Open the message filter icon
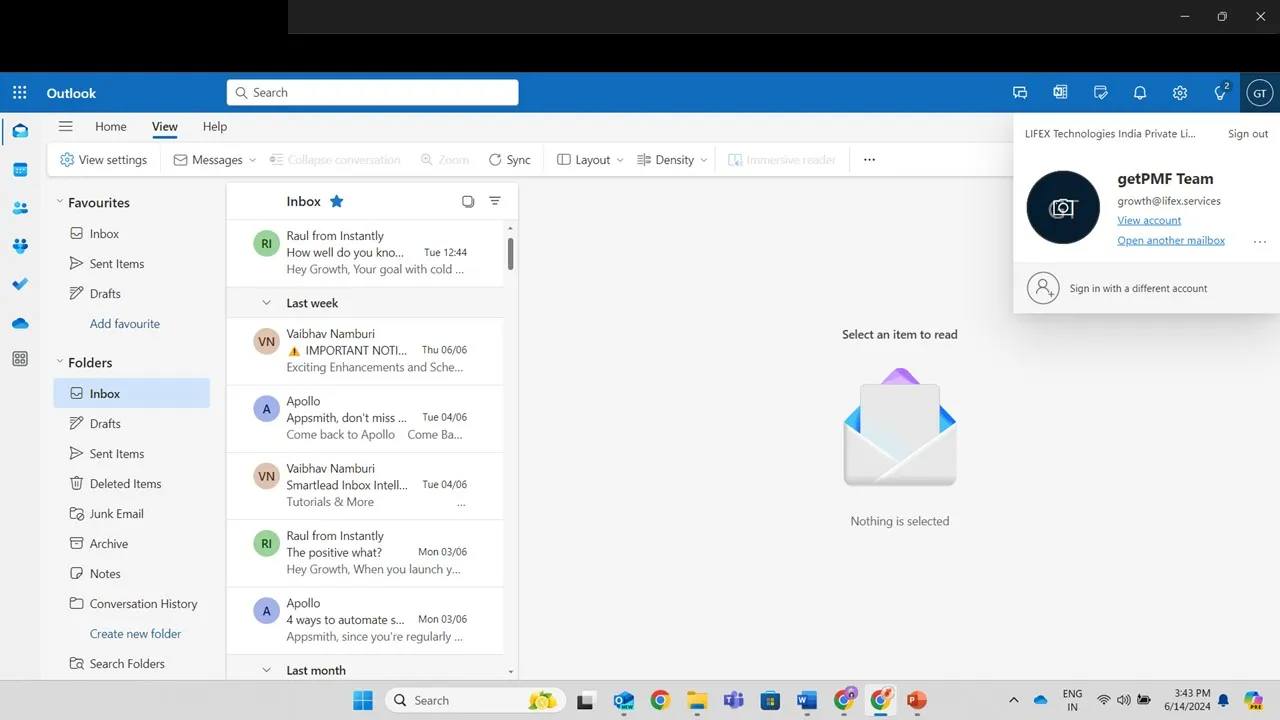The width and height of the screenshot is (1280, 720). pyautogui.click(x=495, y=201)
